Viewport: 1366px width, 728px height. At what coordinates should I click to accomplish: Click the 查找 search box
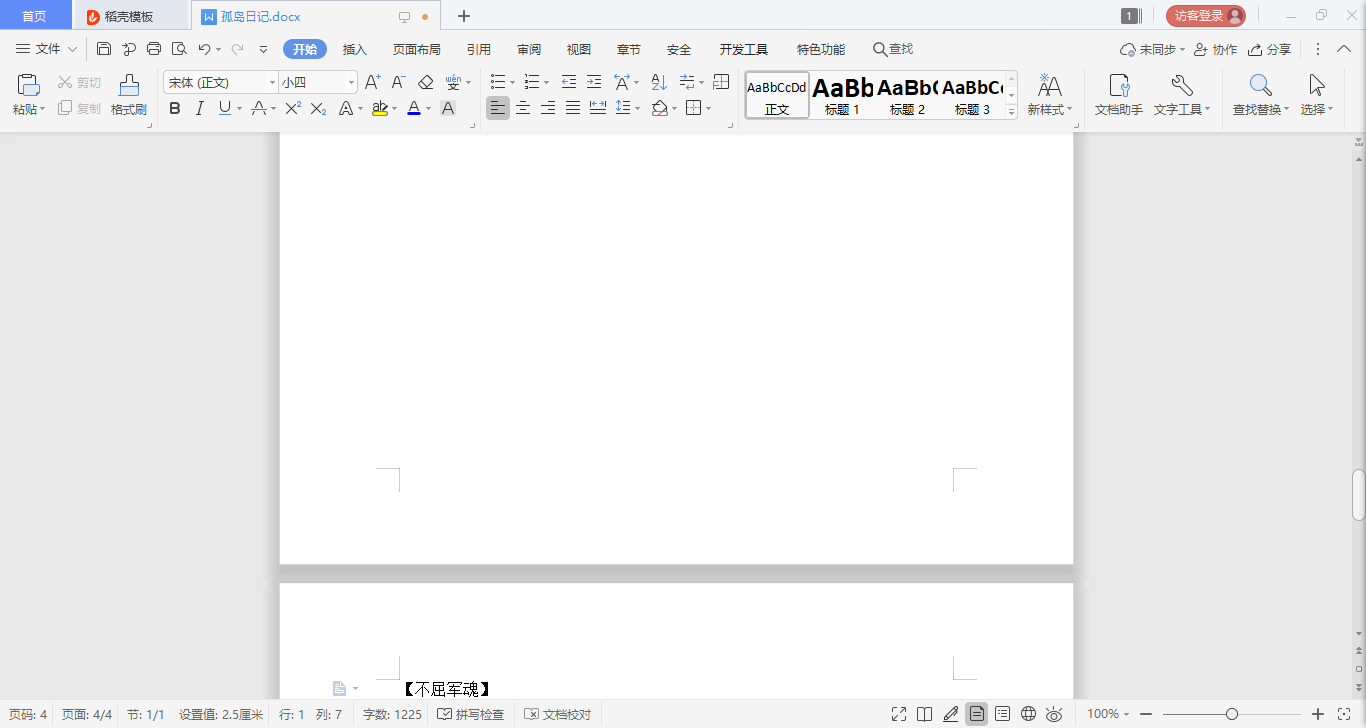coord(893,49)
